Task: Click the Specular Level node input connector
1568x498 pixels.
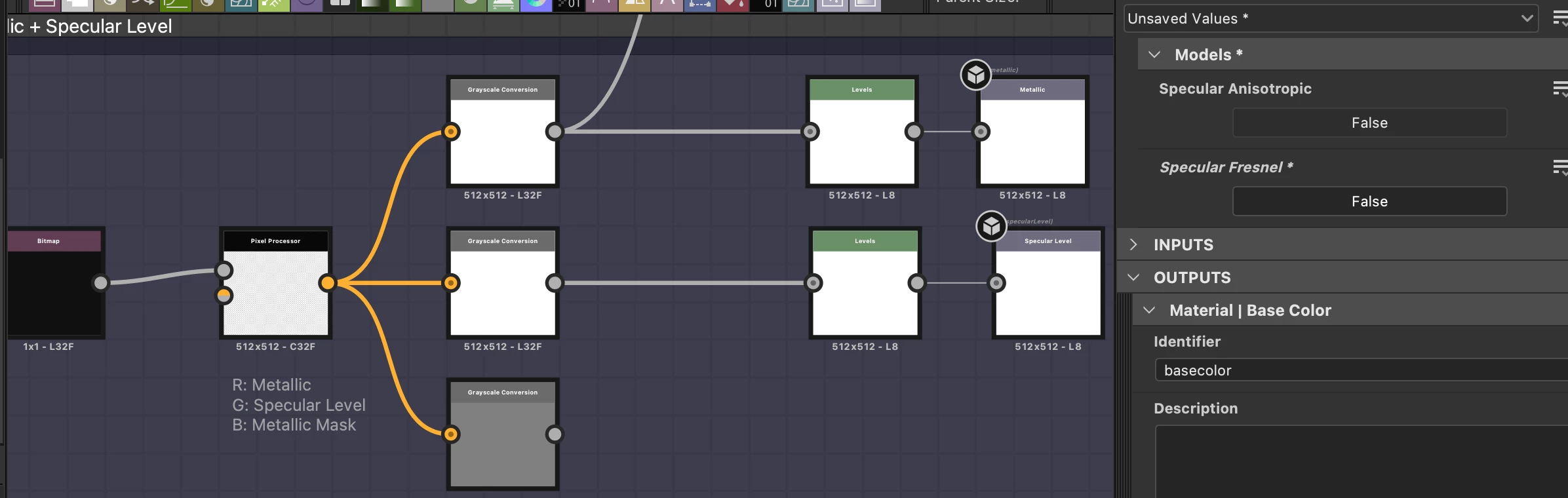Action: pyautogui.click(x=996, y=283)
